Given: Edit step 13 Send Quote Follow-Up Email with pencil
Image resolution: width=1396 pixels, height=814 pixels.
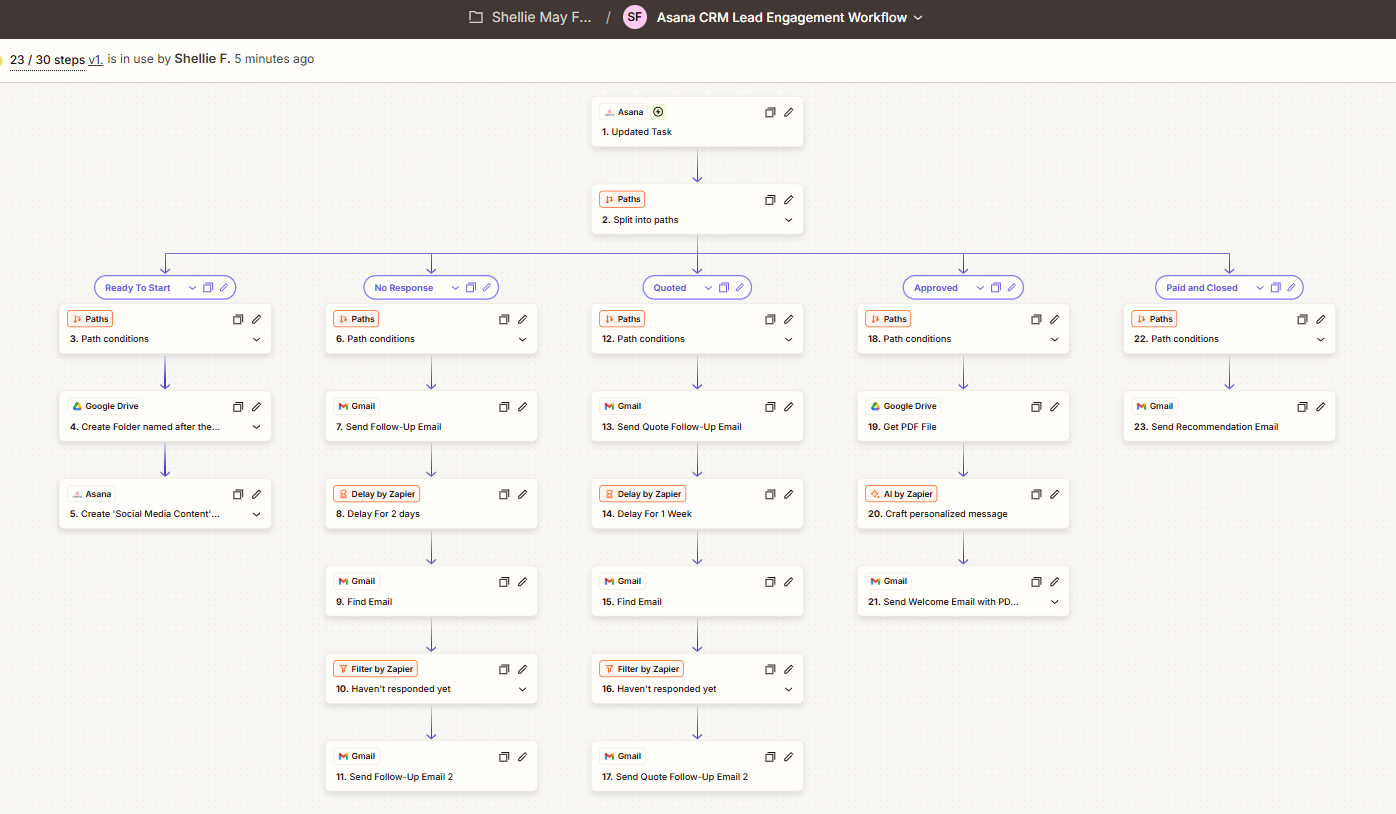Looking at the screenshot, I should (788, 407).
